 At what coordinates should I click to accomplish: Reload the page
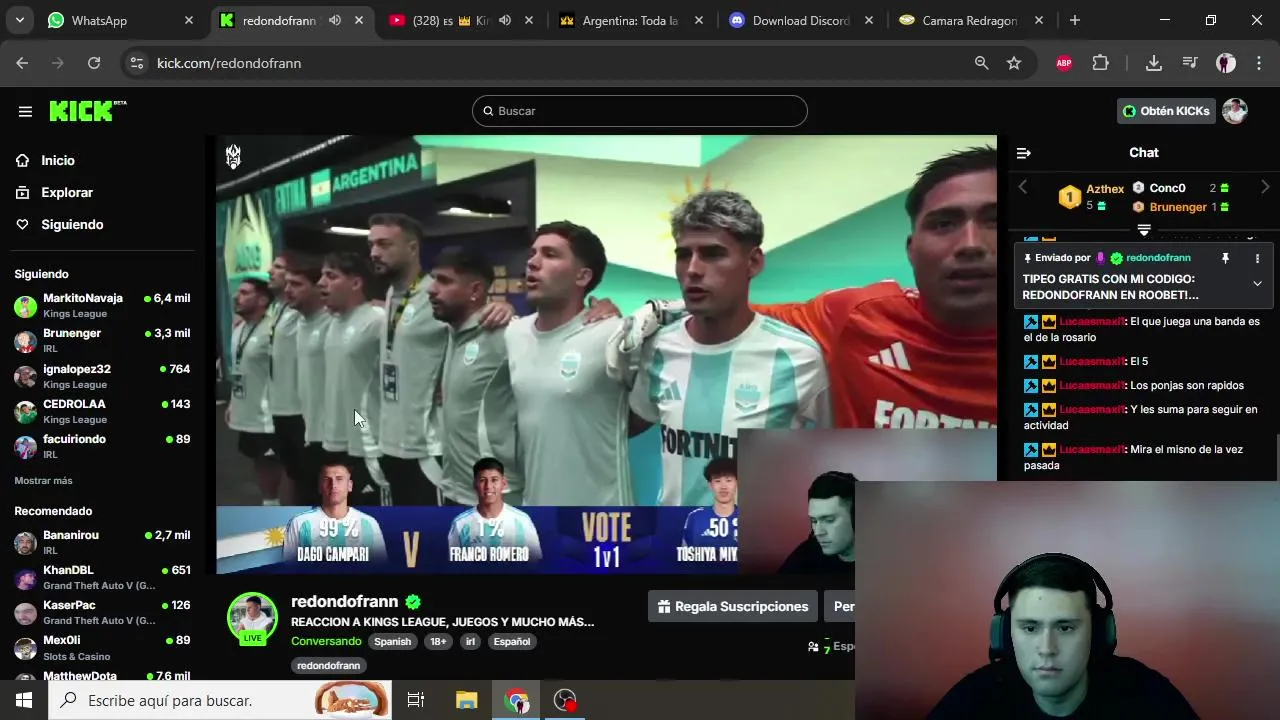pos(94,63)
